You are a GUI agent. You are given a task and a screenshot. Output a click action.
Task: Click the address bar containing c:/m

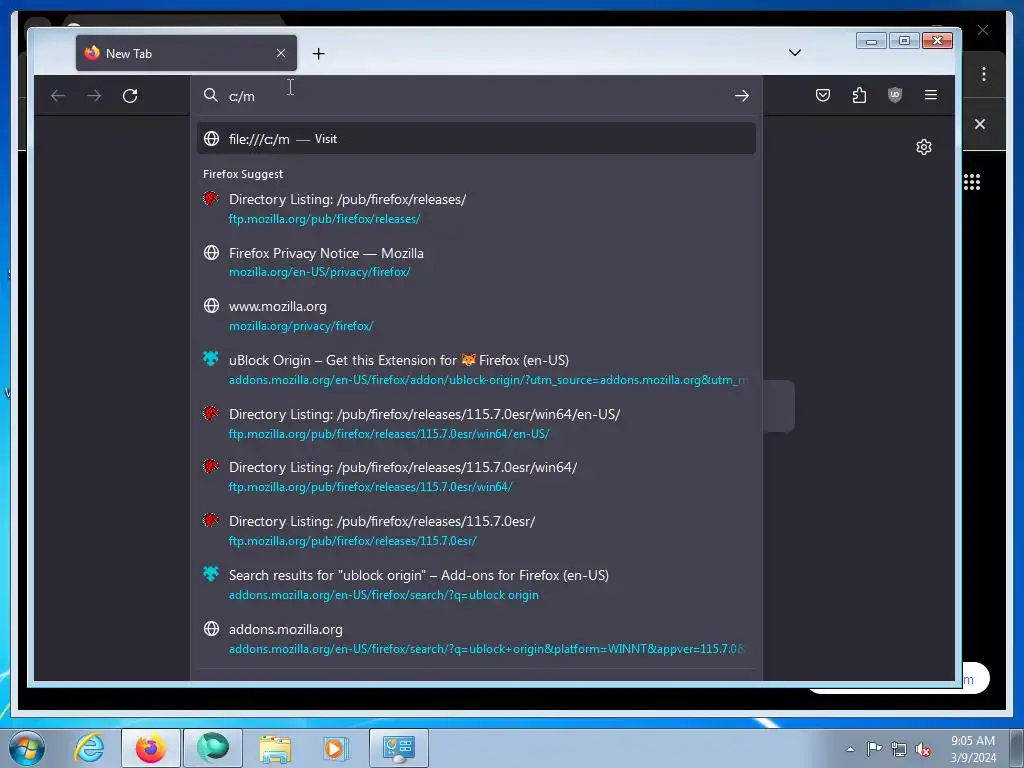click(477, 96)
